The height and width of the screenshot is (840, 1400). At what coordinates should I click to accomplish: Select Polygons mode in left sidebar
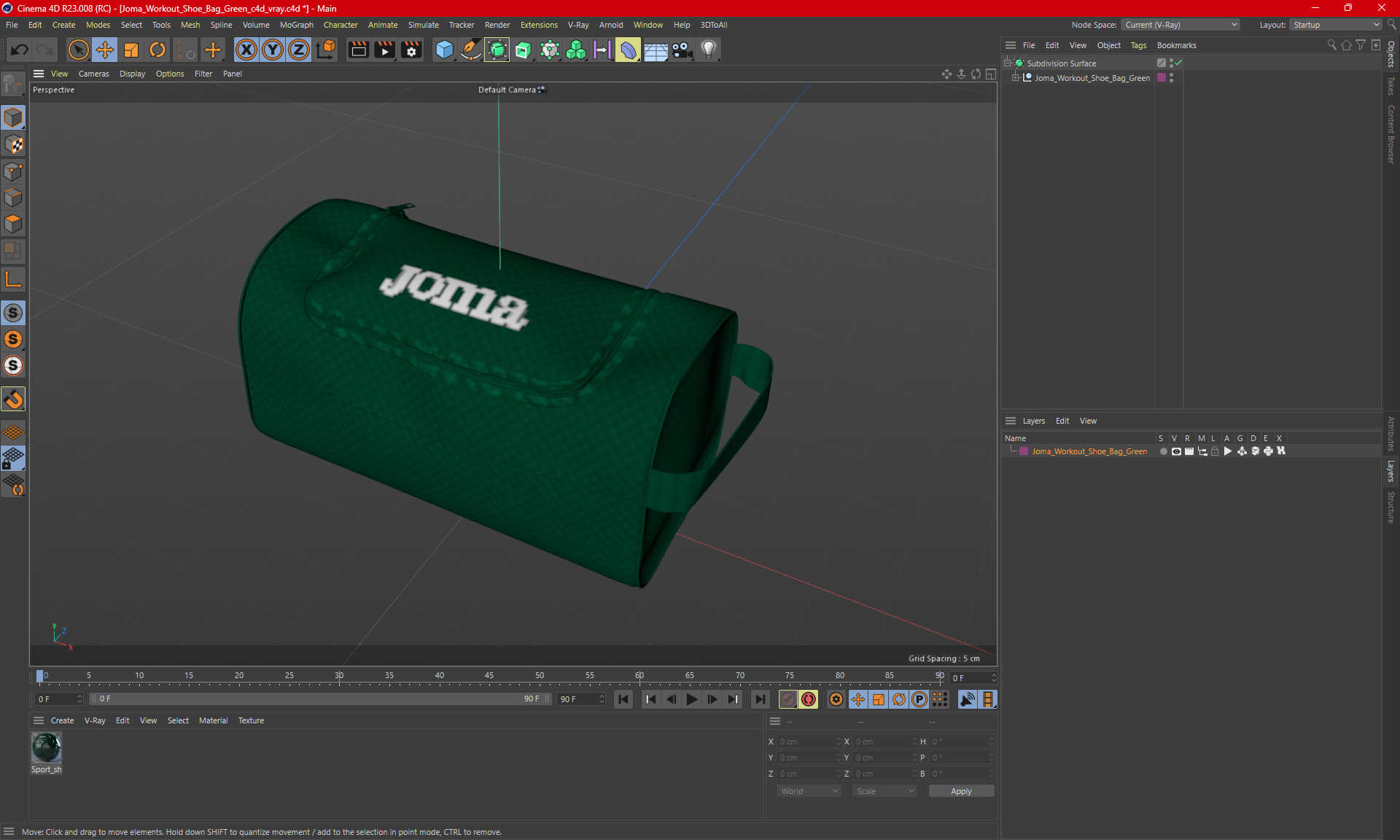click(14, 224)
